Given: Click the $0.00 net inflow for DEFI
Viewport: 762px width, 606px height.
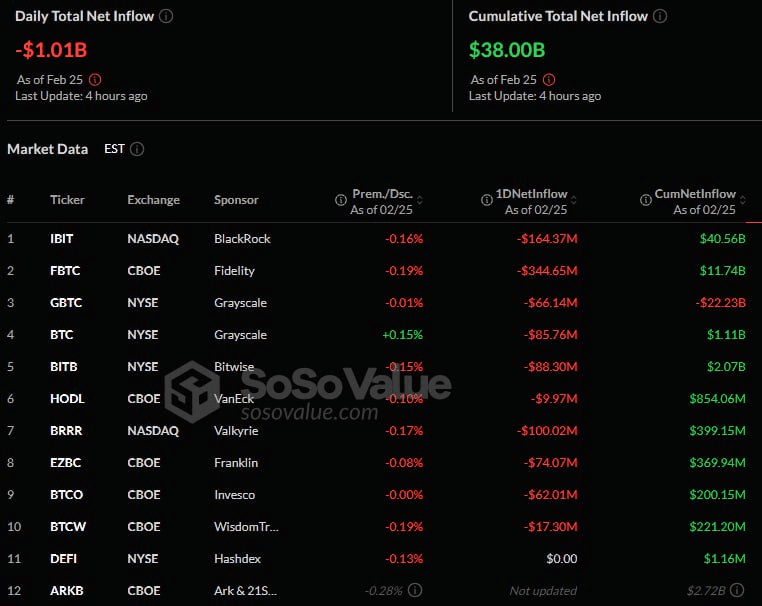Looking at the screenshot, I should (x=562, y=559).
